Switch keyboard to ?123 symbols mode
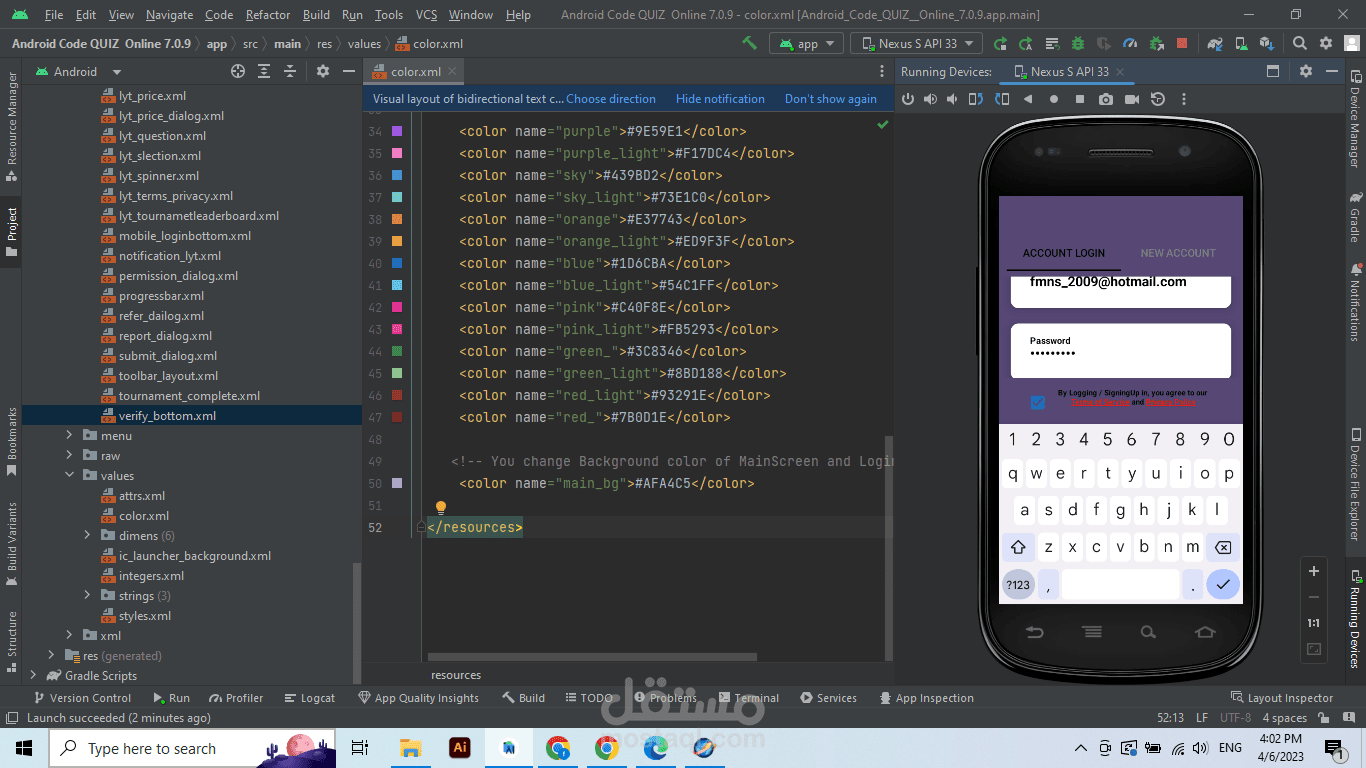This screenshot has height=768, width=1366. tap(1018, 584)
